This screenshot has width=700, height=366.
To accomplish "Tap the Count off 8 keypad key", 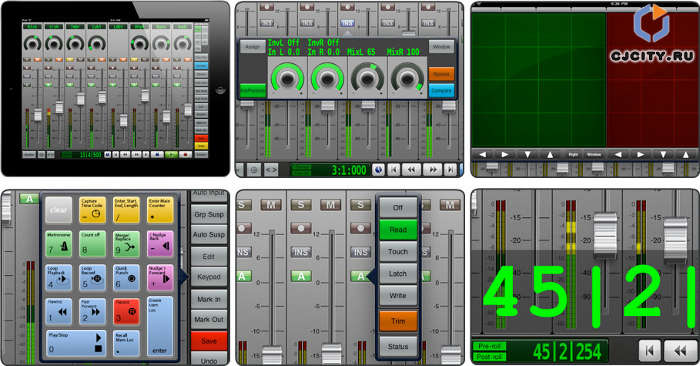I will 92,244.
